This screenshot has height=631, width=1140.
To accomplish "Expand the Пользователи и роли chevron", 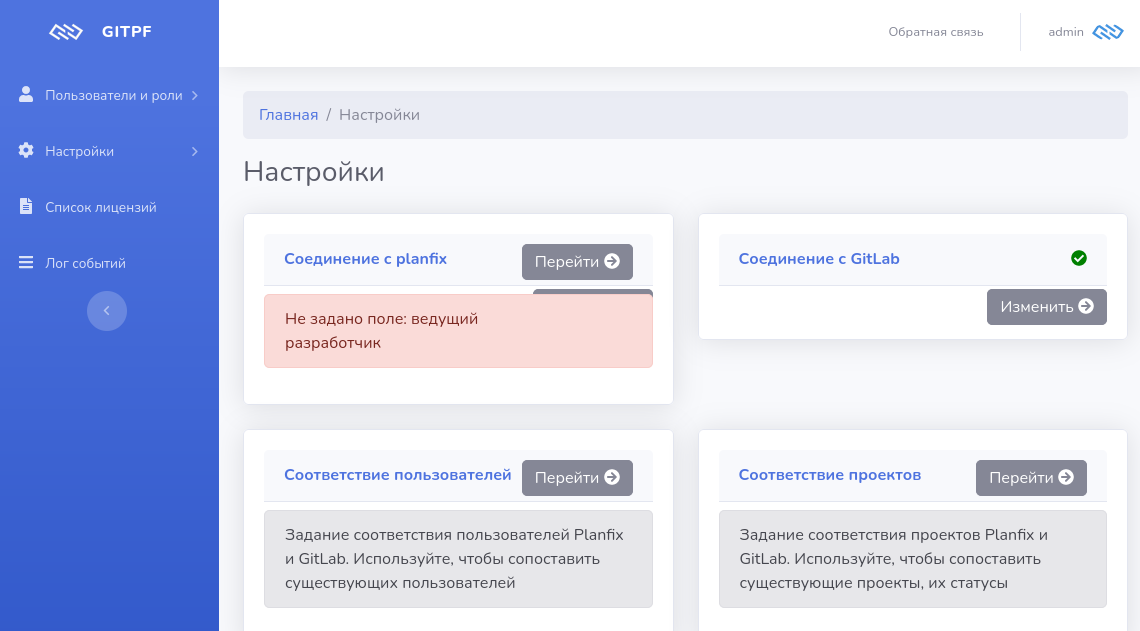I will point(195,95).
